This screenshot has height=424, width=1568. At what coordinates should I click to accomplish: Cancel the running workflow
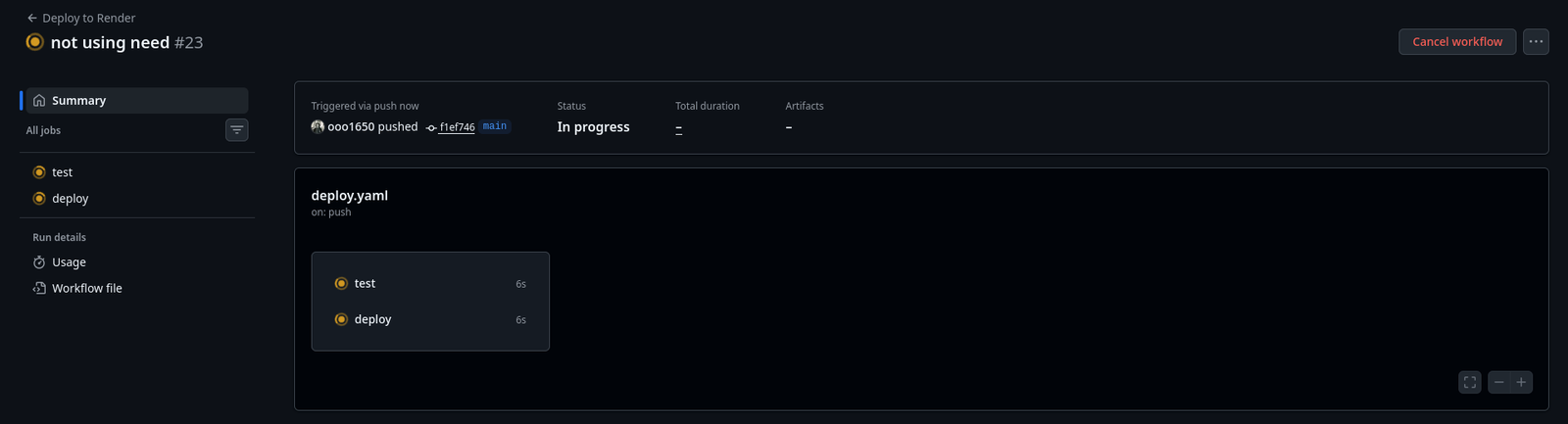pyautogui.click(x=1457, y=41)
